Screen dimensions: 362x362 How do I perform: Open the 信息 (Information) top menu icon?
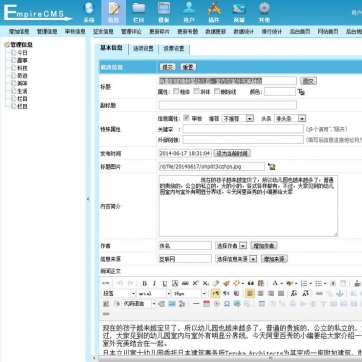tap(114, 12)
